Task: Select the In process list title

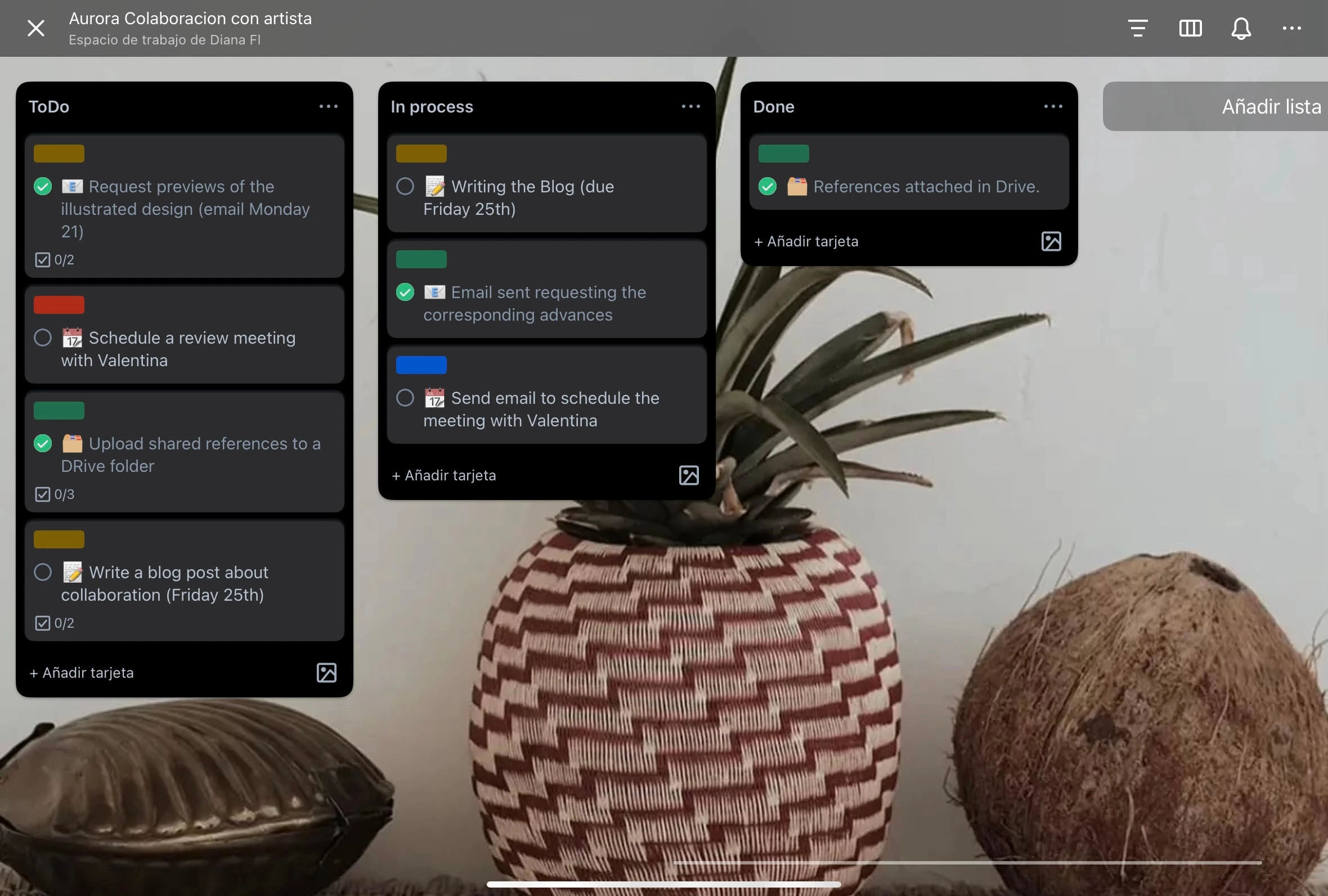Action: coord(432,107)
